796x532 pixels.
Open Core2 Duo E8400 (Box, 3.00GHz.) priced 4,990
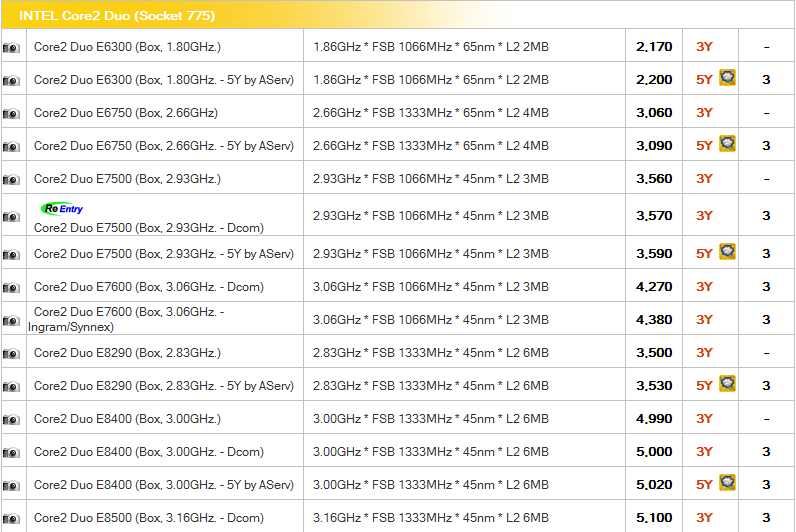click(127, 419)
